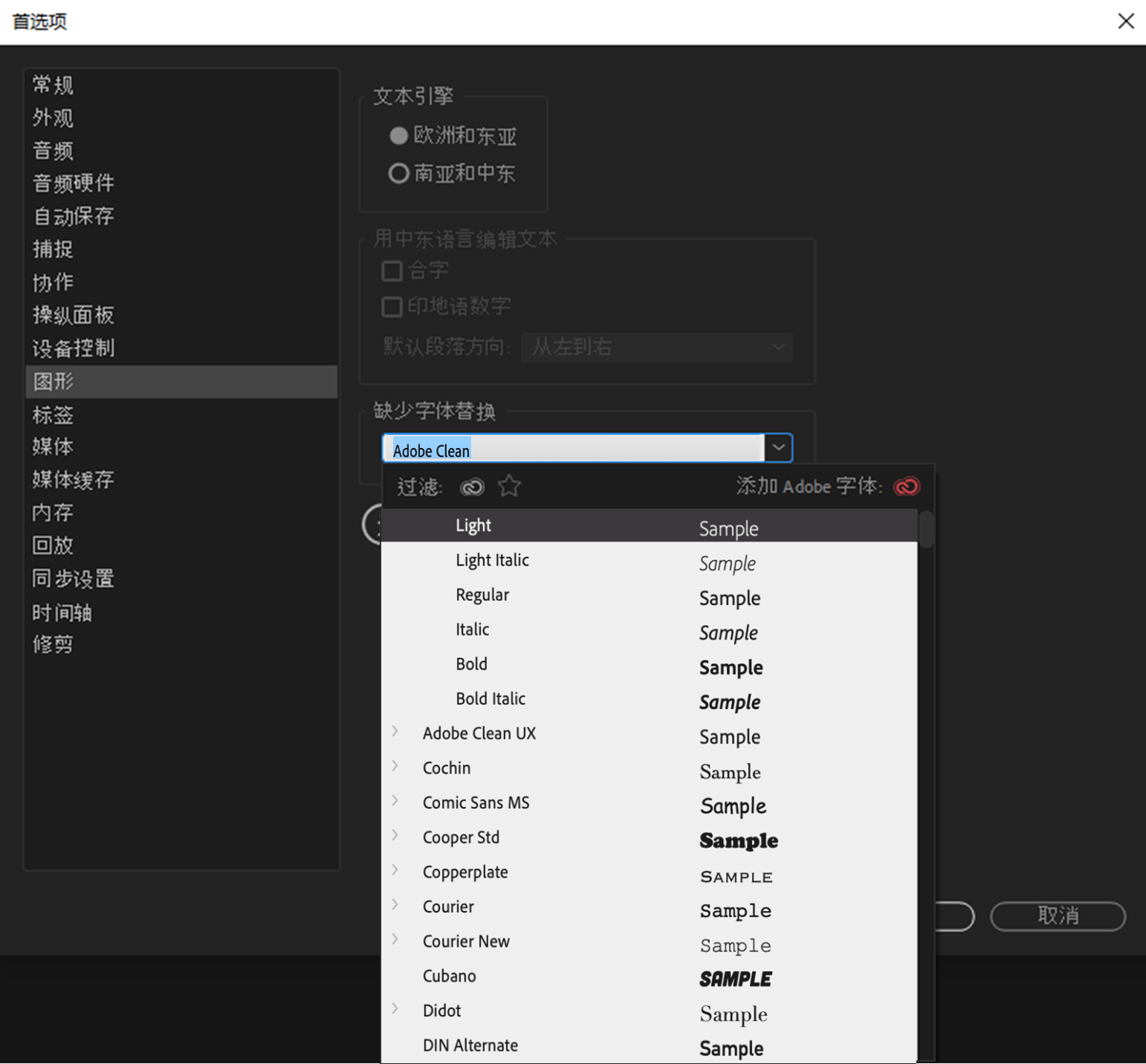Viewport: 1146px width, 1064px height.
Task: Click the star icon to filter favorite fonts
Action: tap(509, 486)
